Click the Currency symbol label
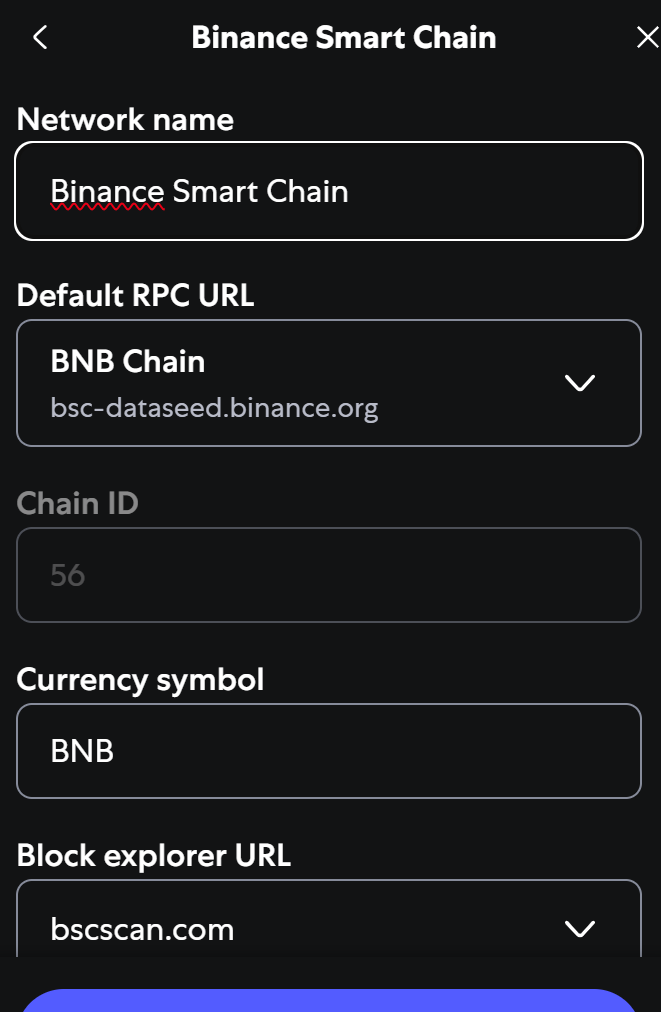Image resolution: width=661 pixels, height=1012 pixels. pyautogui.click(x=140, y=680)
